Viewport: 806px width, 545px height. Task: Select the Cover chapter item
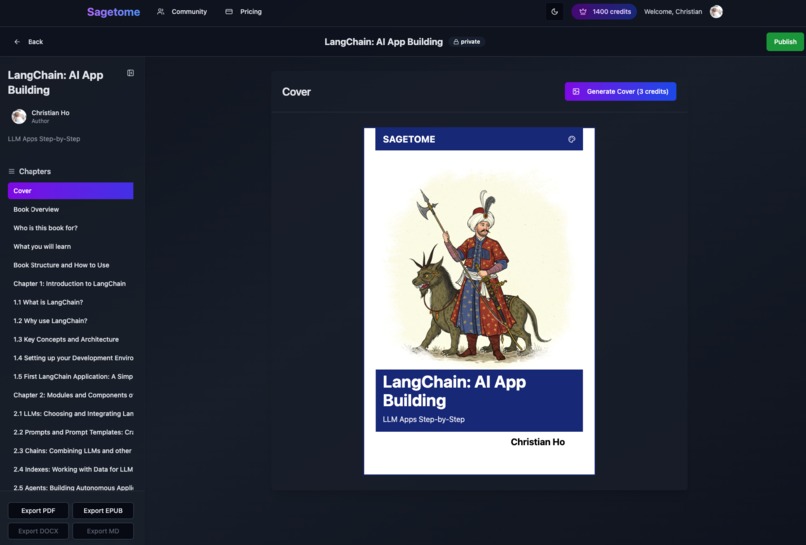[x=70, y=191]
